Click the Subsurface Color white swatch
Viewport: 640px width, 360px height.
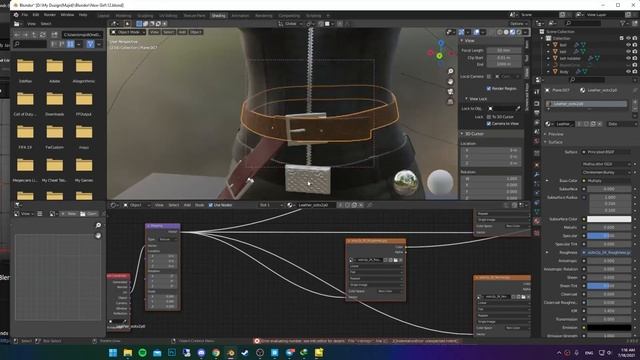pyautogui.click(x=609, y=219)
